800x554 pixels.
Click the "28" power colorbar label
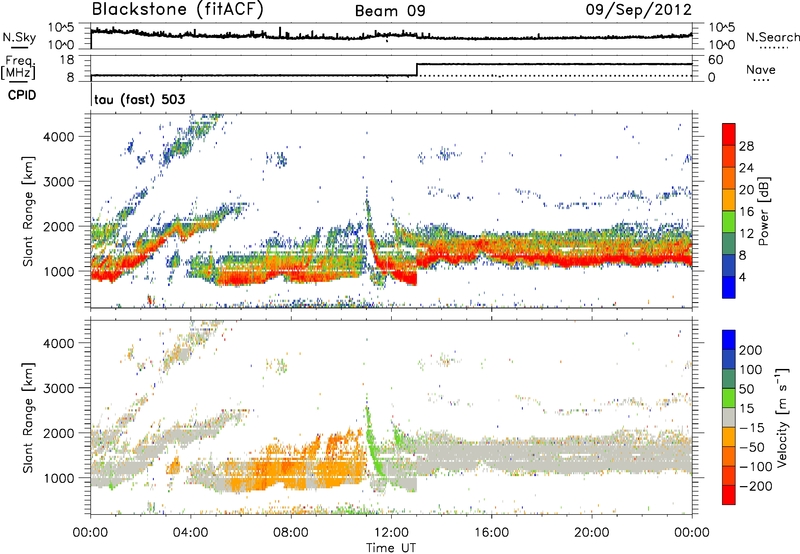[746, 146]
